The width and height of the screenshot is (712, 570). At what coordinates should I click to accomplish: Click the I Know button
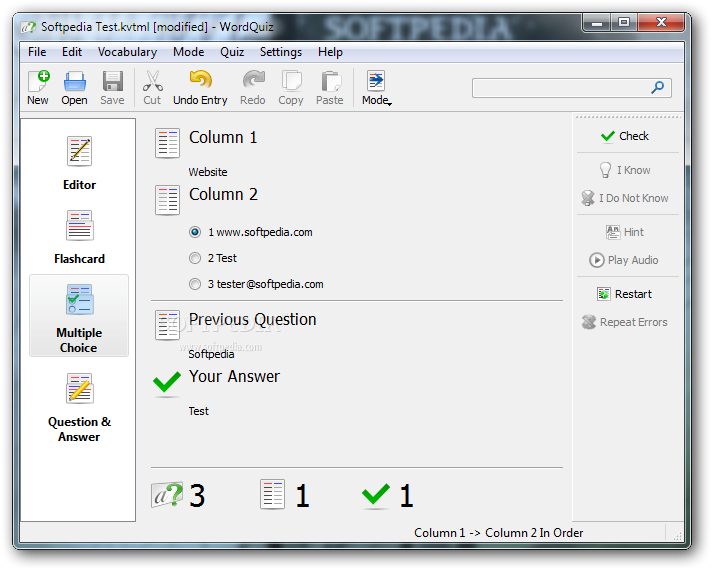pos(625,170)
